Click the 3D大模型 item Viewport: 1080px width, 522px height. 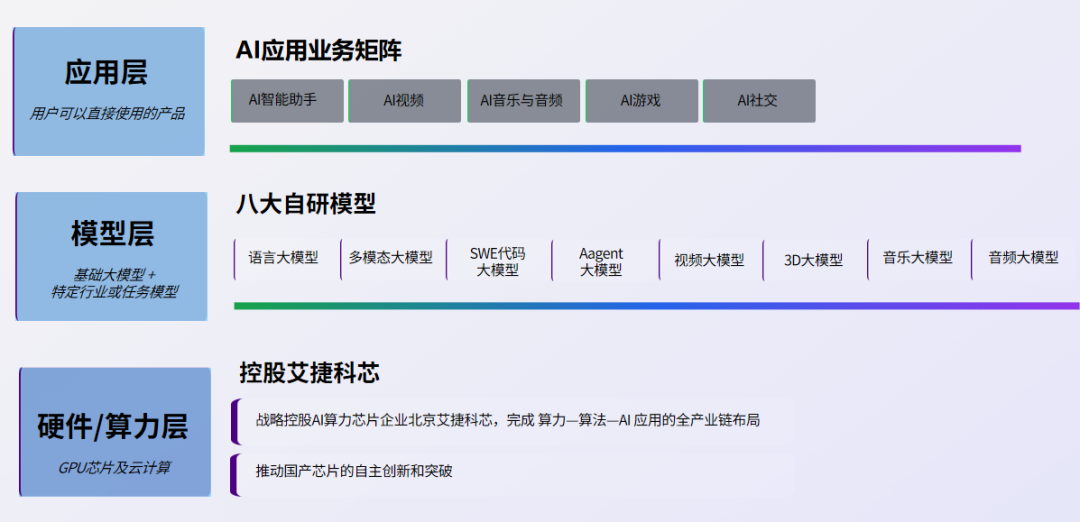pos(813,260)
